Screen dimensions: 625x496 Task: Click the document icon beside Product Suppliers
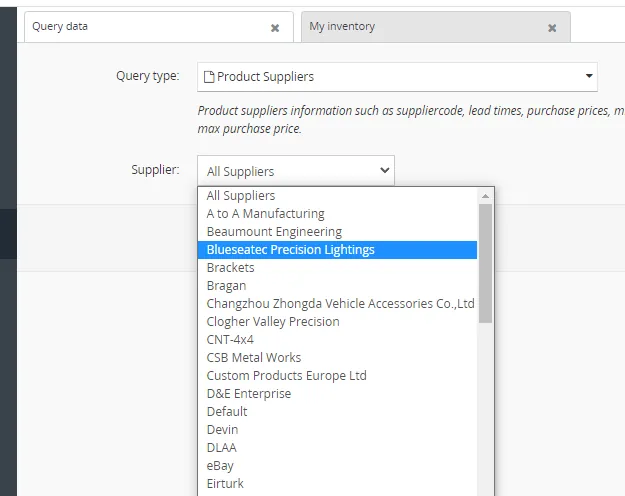coord(209,77)
